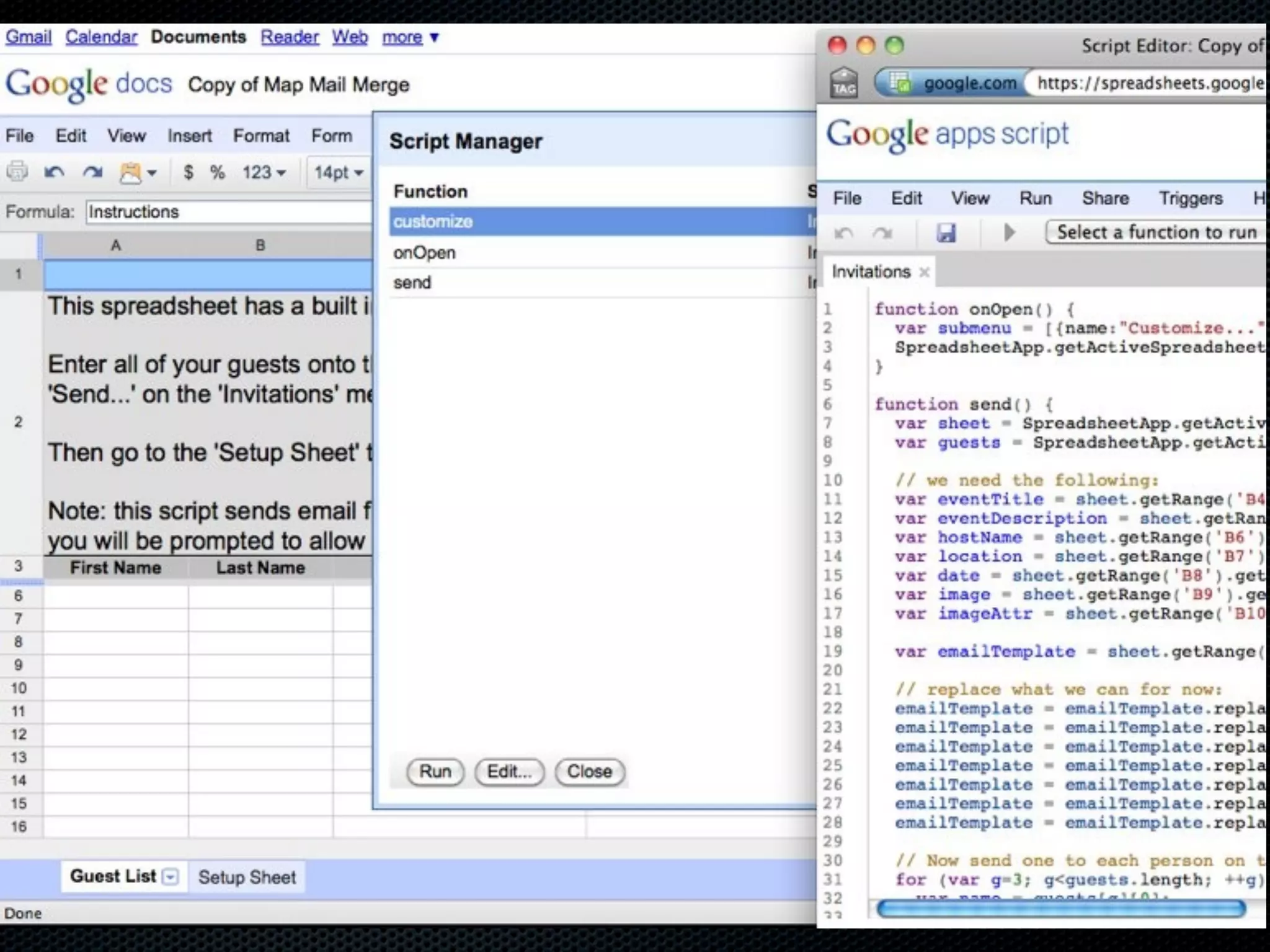The width and height of the screenshot is (1270, 952).
Task: Click the undo arrow in spreadsheet toolbar
Action: coord(55,172)
